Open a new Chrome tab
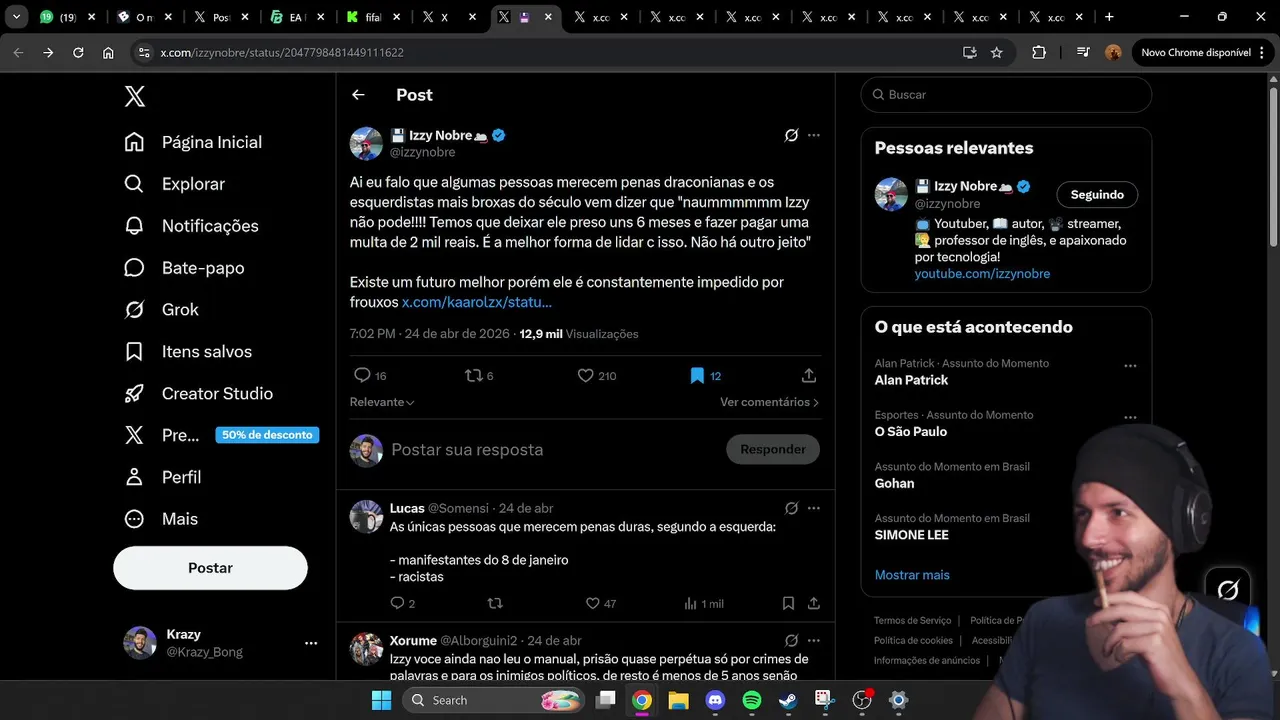Screen dimensions: 1280x720 coord(1109,17)
